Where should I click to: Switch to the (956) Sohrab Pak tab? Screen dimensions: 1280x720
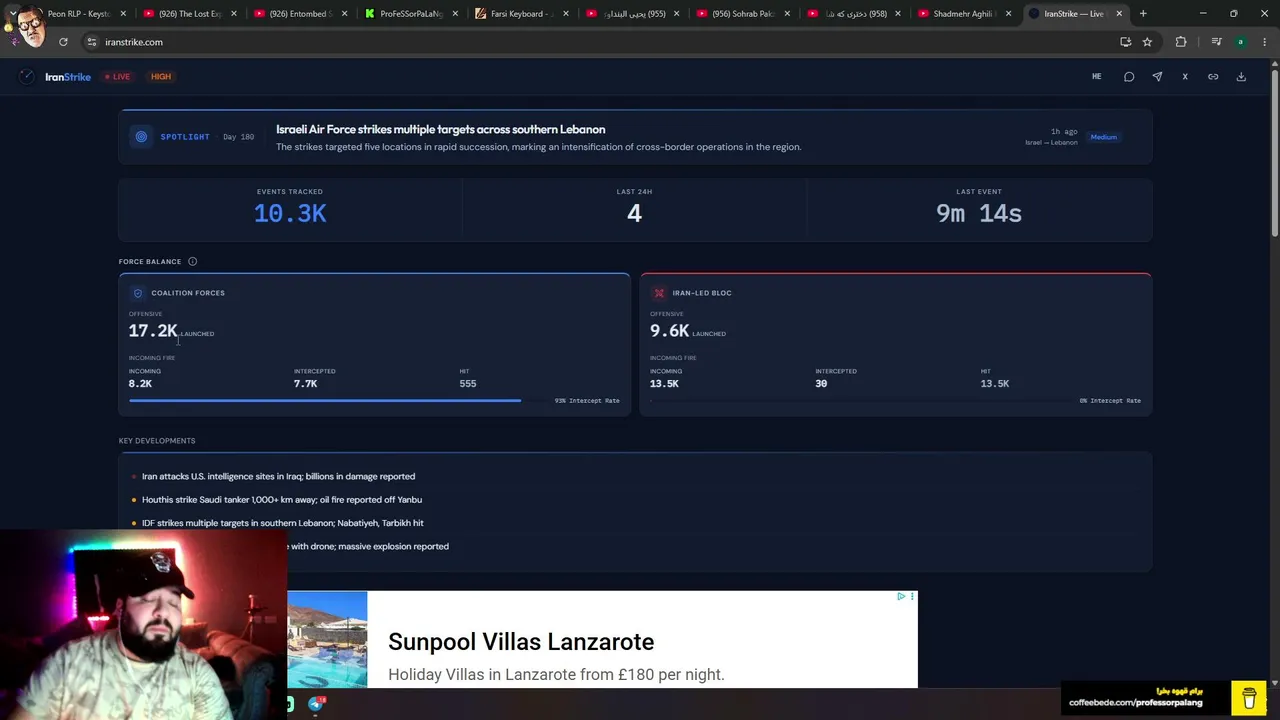[x=742, y=14]
